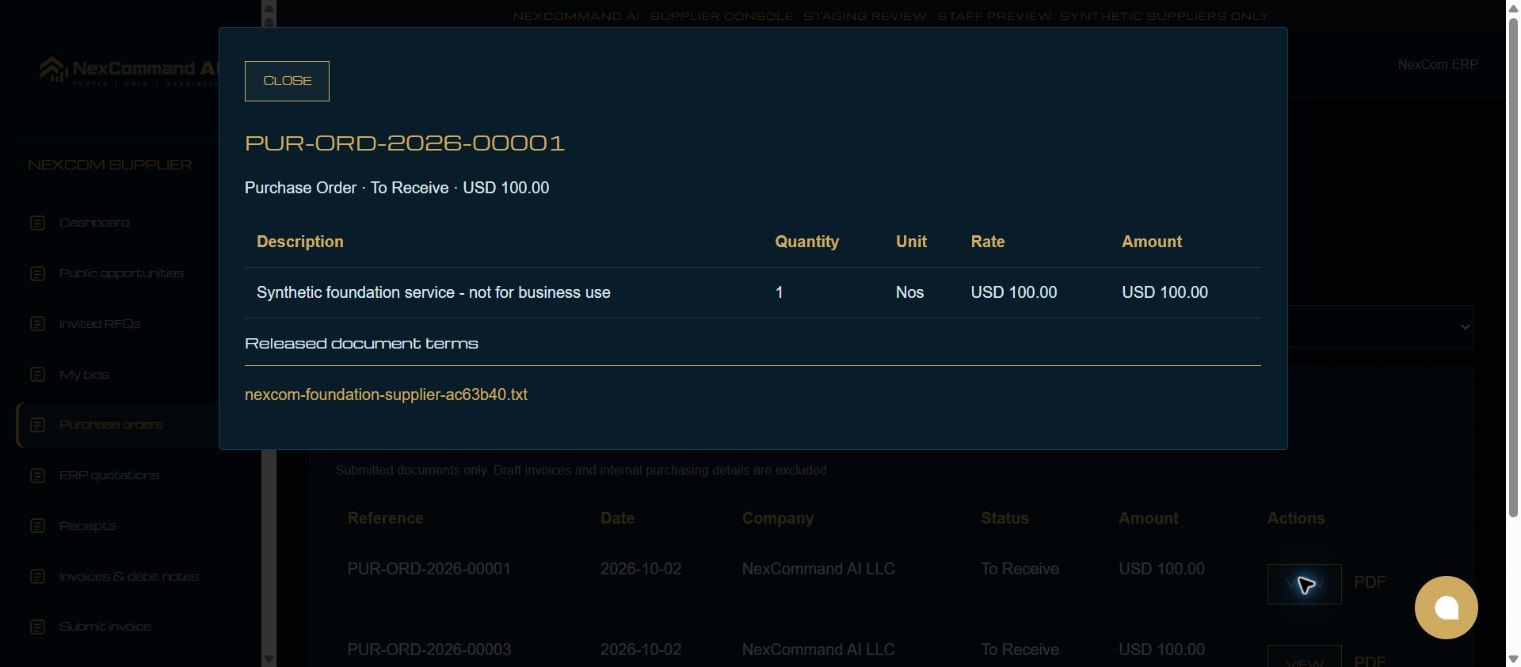Click the PUR-ORD-2026-00001 dialog title
The image size is (1521, 667).
(x=405, y=143)
